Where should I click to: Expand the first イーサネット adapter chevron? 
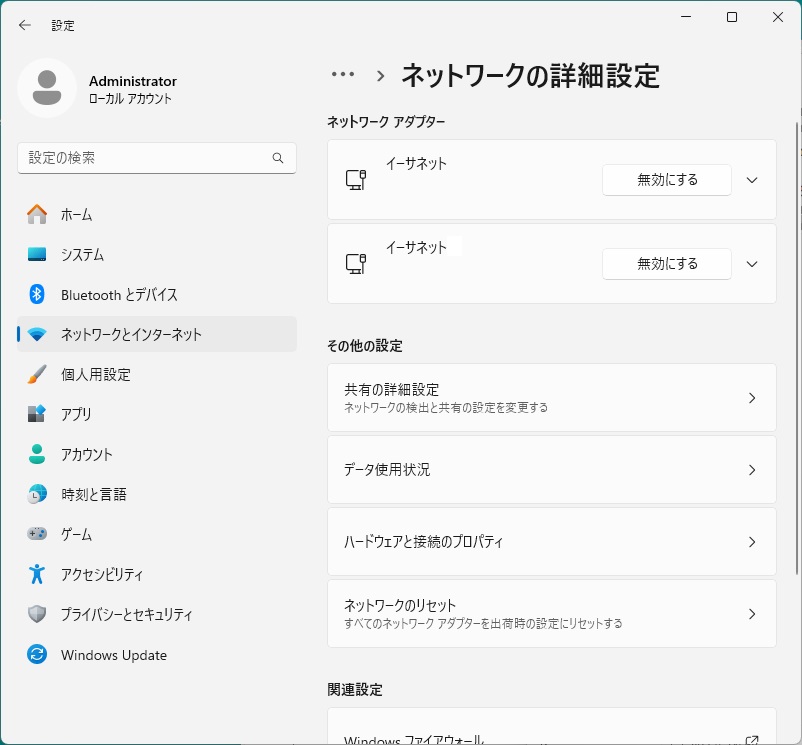point(752,180)
